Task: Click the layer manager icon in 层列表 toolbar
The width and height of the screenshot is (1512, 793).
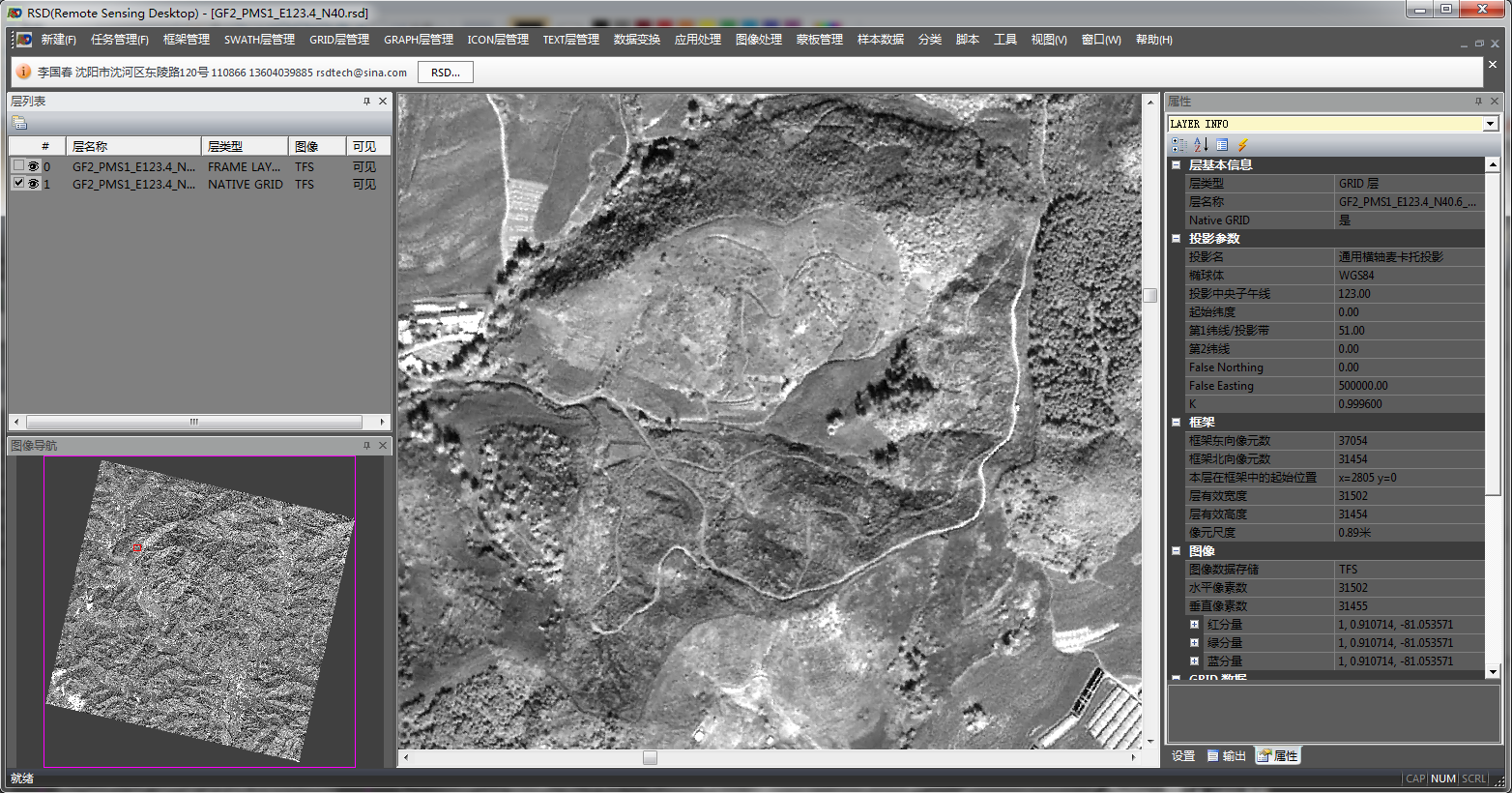Action: point(19,123)
